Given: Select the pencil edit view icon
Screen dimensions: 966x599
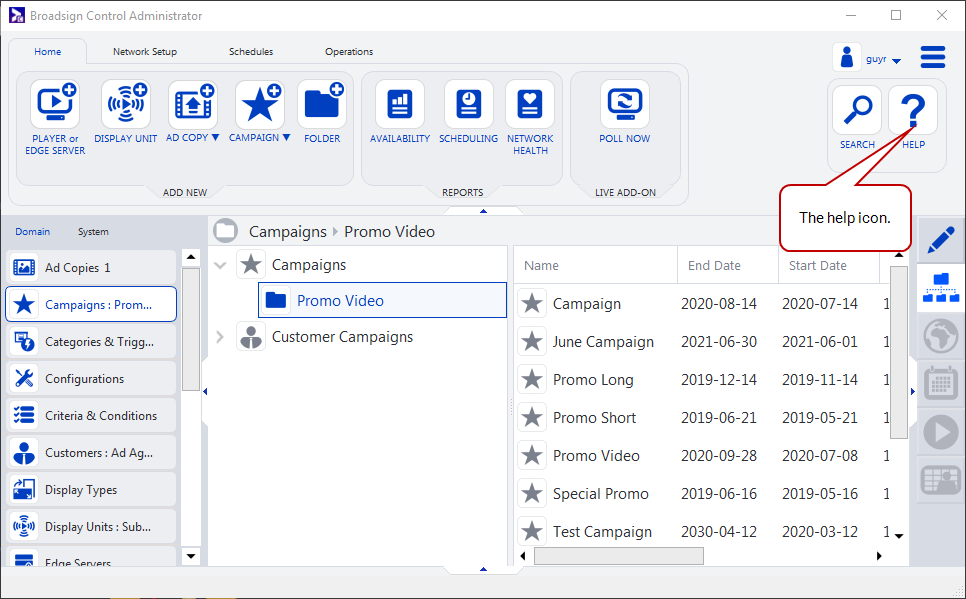Looking at the screenshot, I should (941, 240).
